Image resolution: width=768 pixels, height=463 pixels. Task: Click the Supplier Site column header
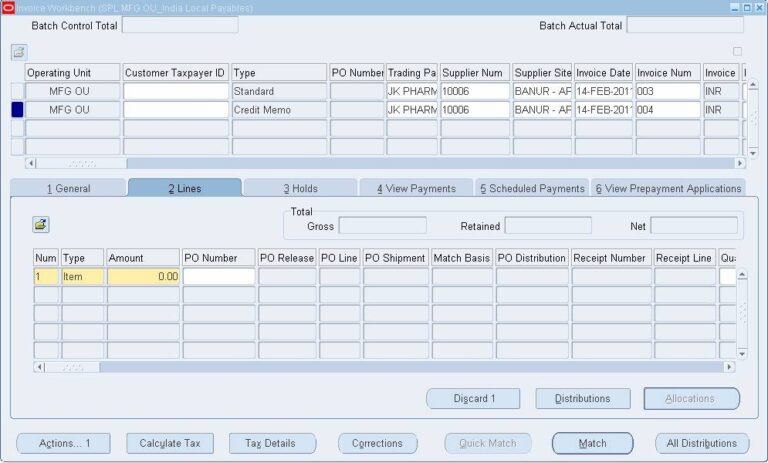pos(542,73)
